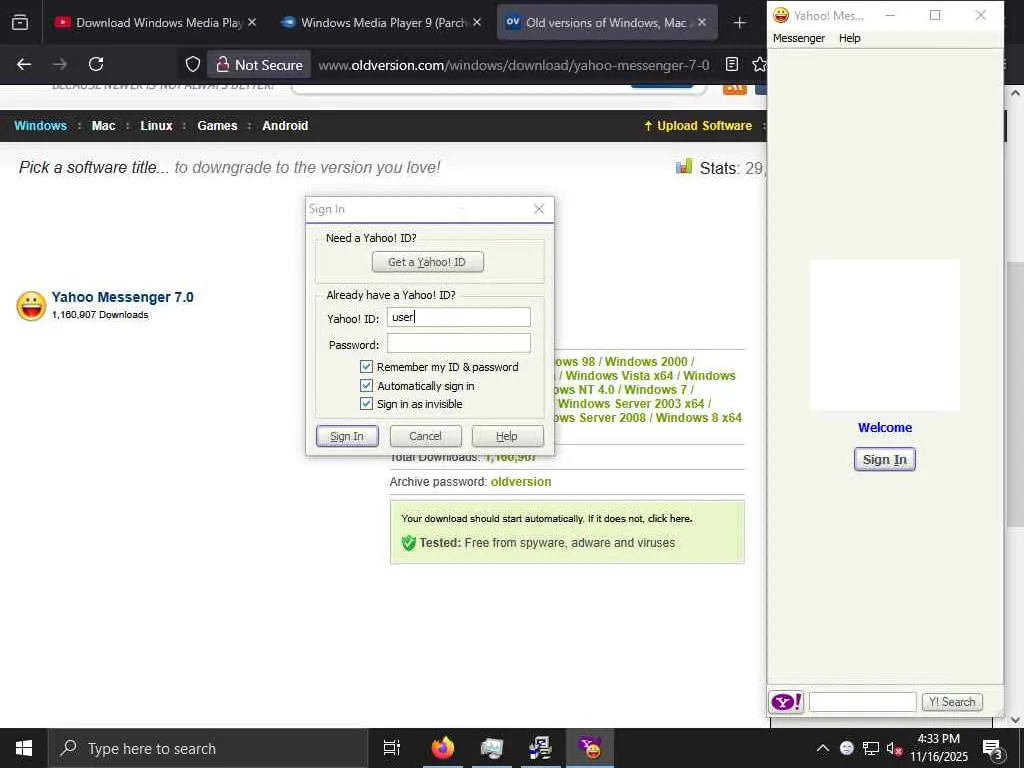
Task: Click the muted volume tray icon
Action: click(893, 748)
